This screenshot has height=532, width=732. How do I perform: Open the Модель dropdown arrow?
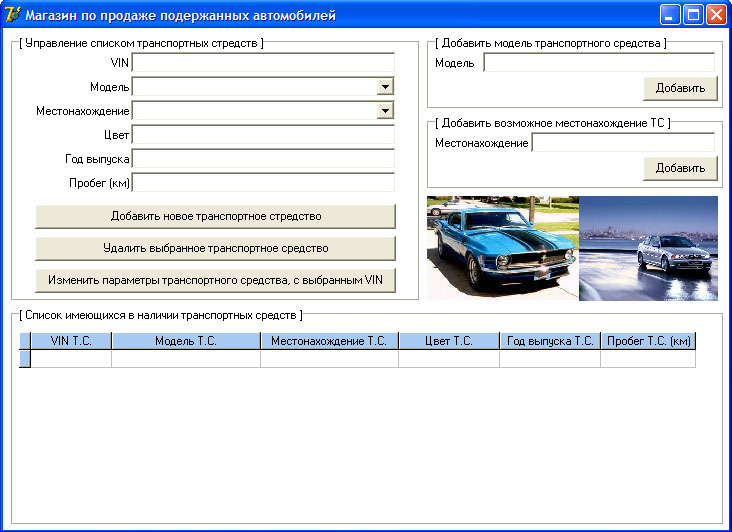pyautogui.click(x=385, y=86)
